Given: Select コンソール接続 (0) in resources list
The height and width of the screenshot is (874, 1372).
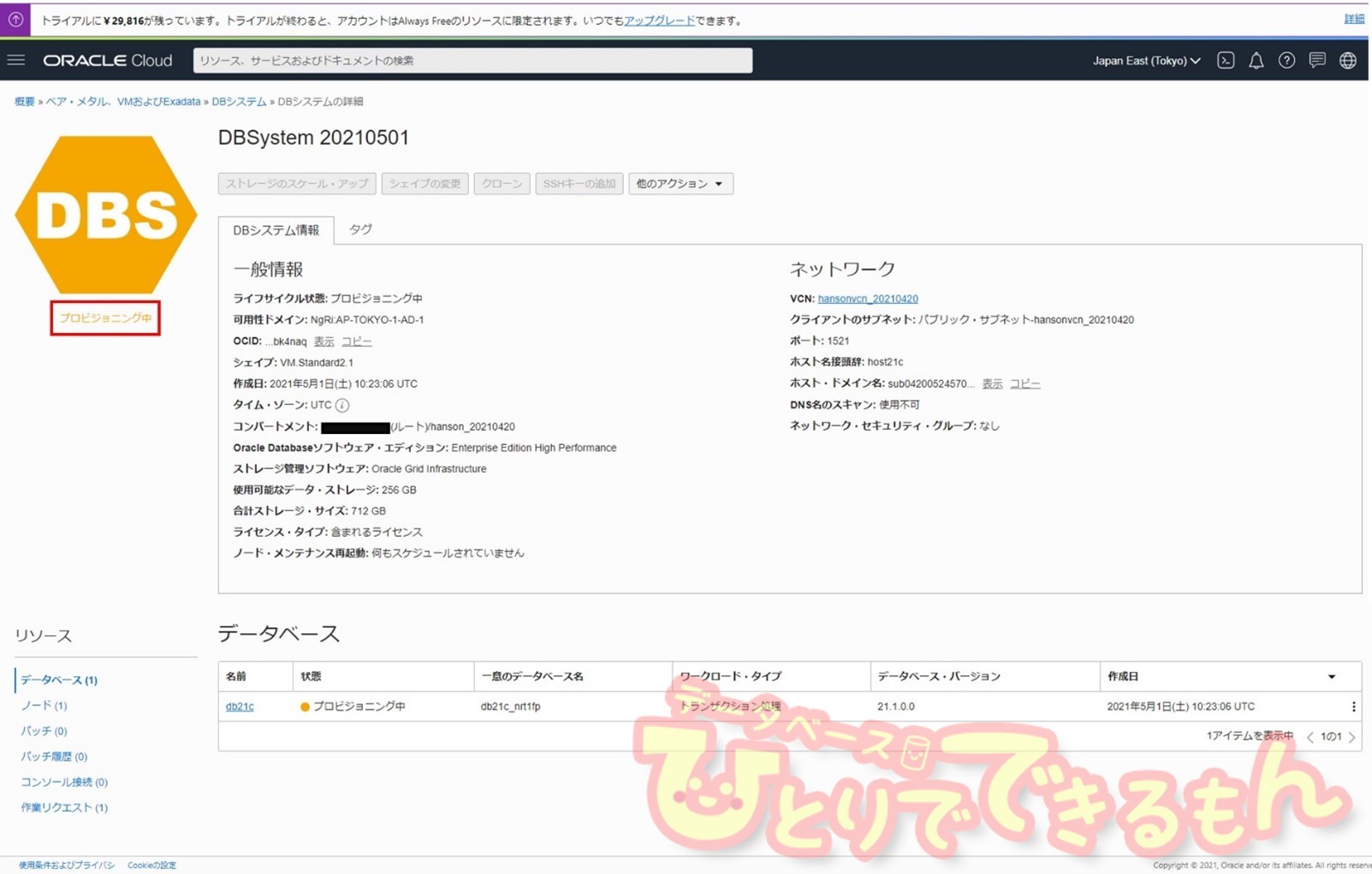Looking at the screenshot, I should coord(64,782).
